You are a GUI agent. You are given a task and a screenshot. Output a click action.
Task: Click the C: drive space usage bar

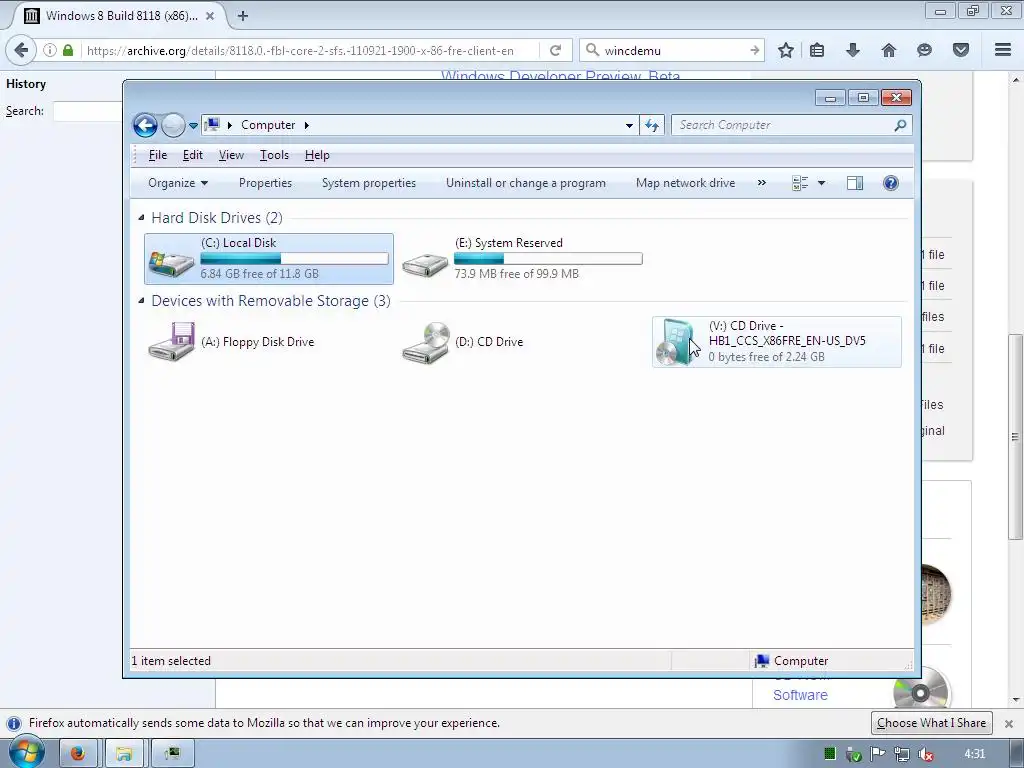pos(295,259)
